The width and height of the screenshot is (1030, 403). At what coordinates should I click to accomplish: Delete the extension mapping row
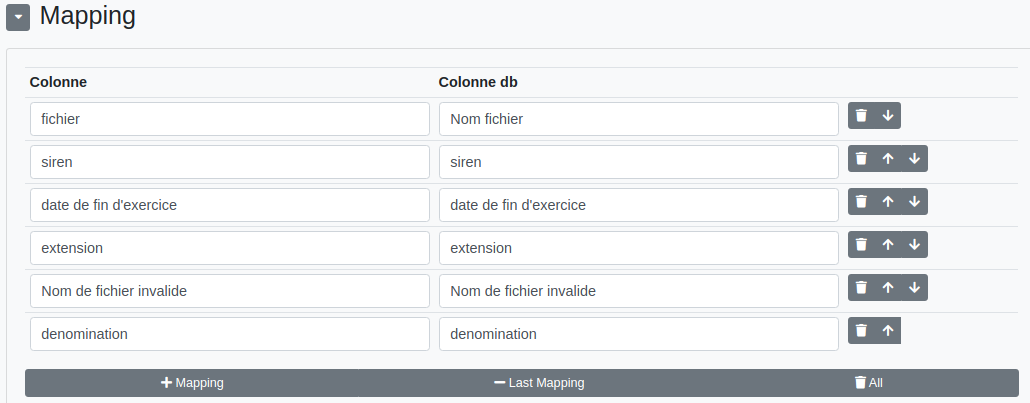(861, 245)
